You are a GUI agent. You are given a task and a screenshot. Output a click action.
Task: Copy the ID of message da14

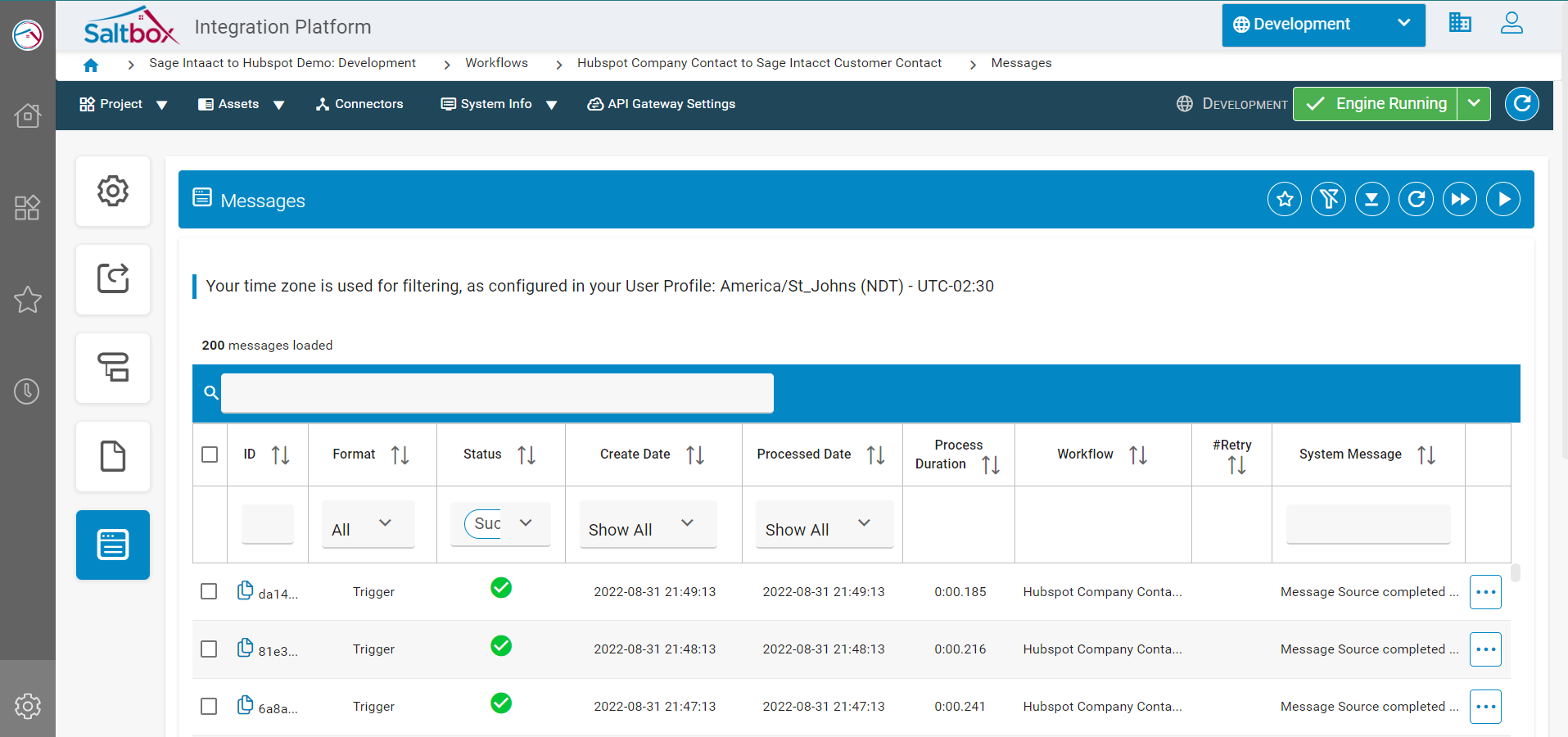245,590
